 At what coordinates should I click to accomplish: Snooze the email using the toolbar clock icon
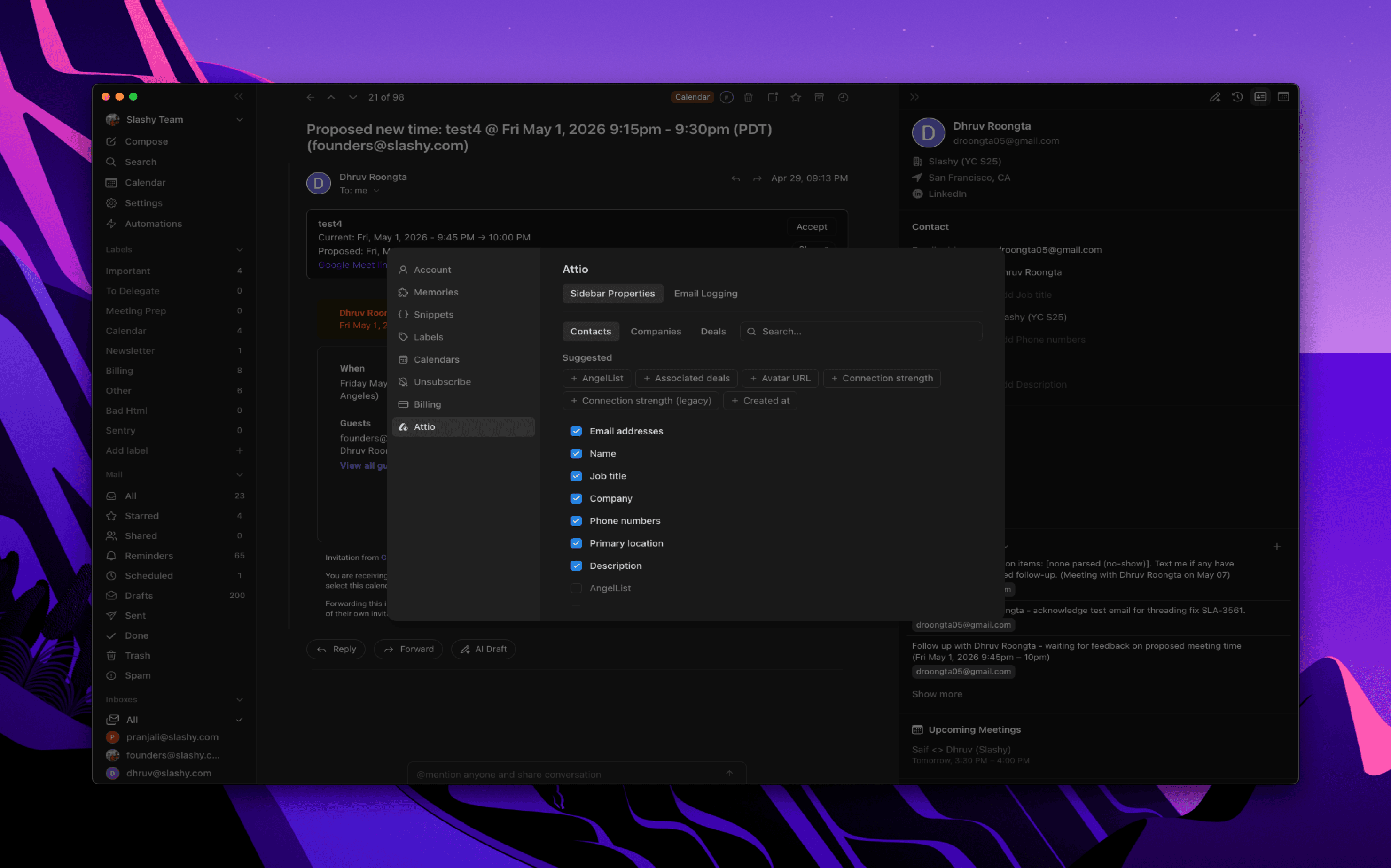(x=843, y=97)
